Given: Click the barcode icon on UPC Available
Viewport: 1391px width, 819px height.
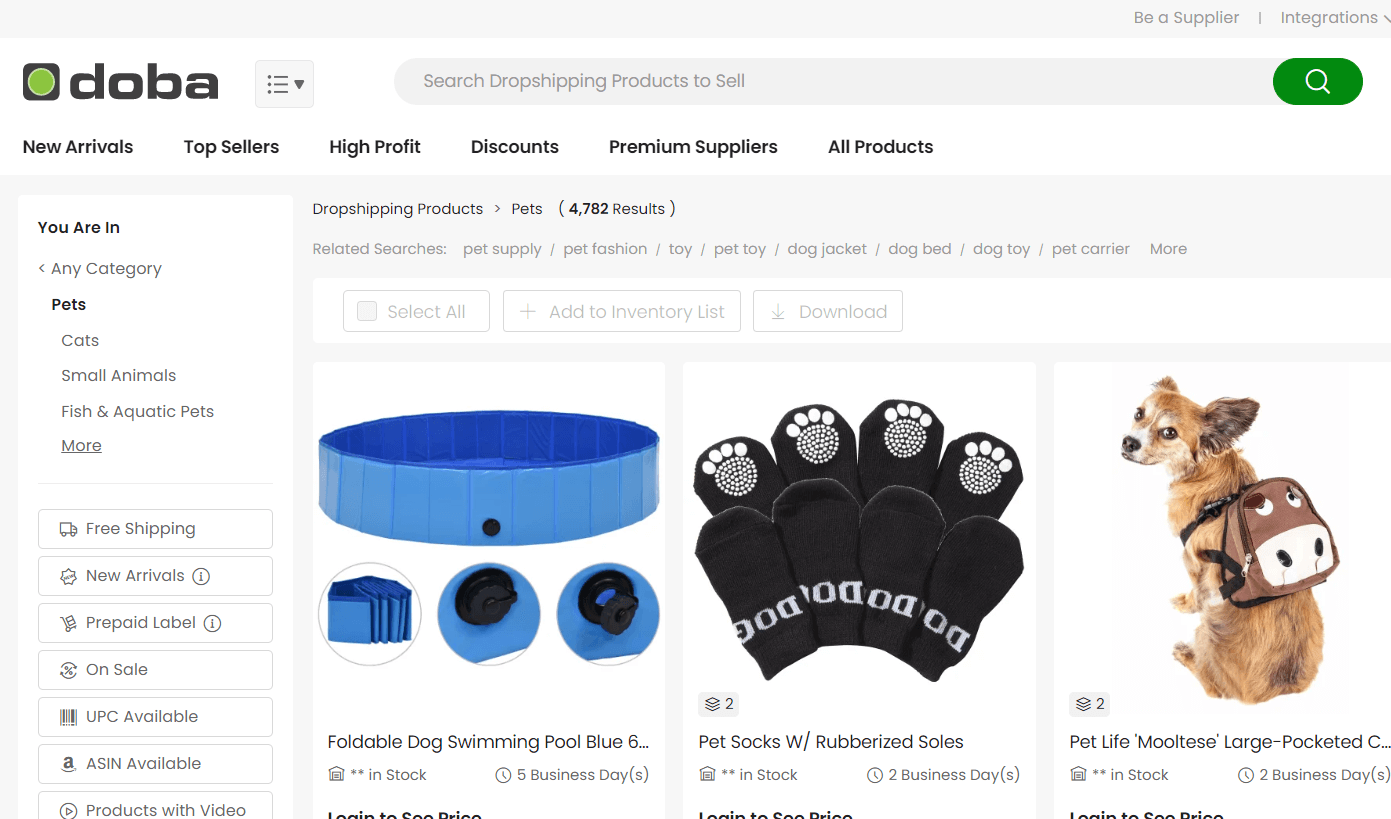Looking at the screenshot, I should coord(68,717).
